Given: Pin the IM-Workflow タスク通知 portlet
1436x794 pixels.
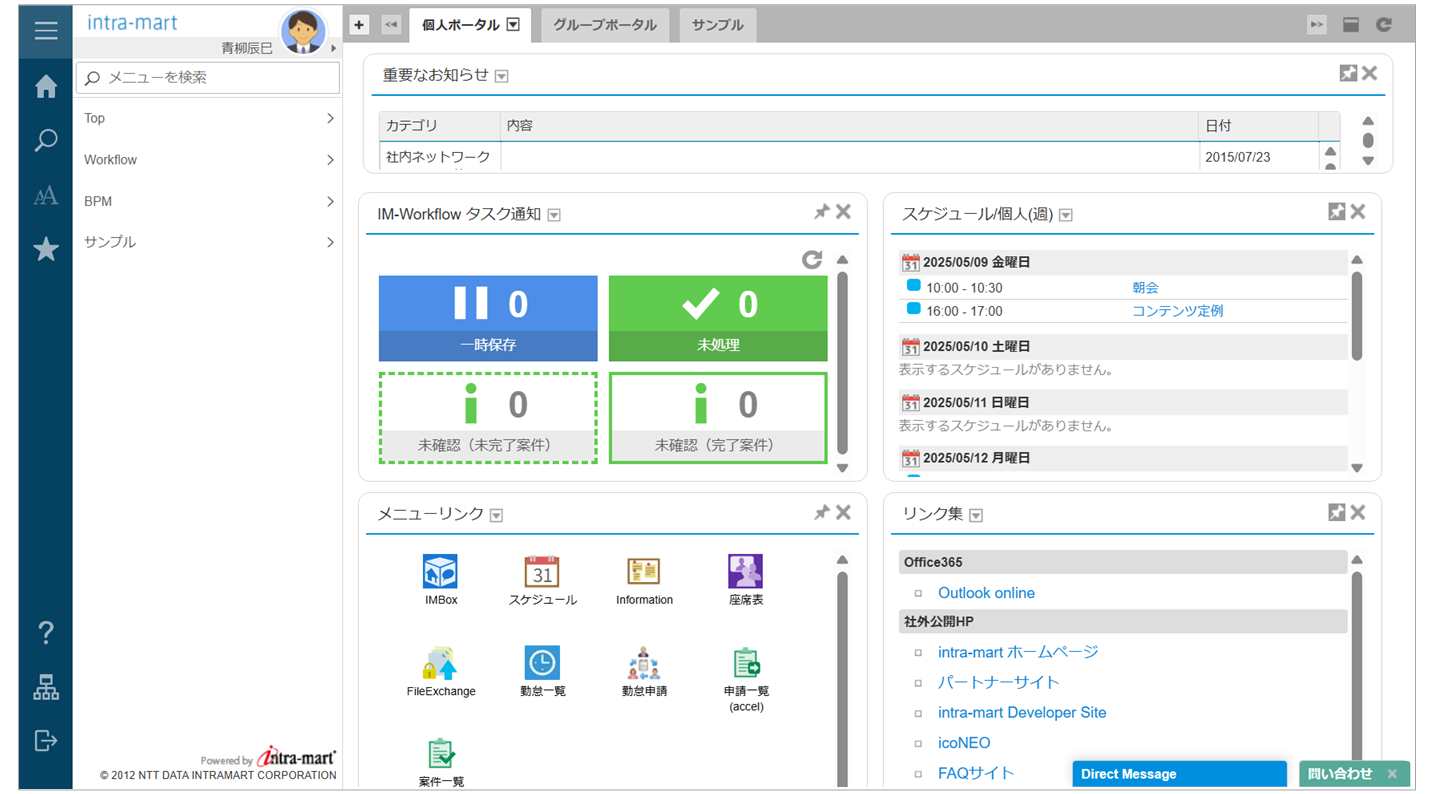Looking at the screenshot, I should [x=821, y=211].
